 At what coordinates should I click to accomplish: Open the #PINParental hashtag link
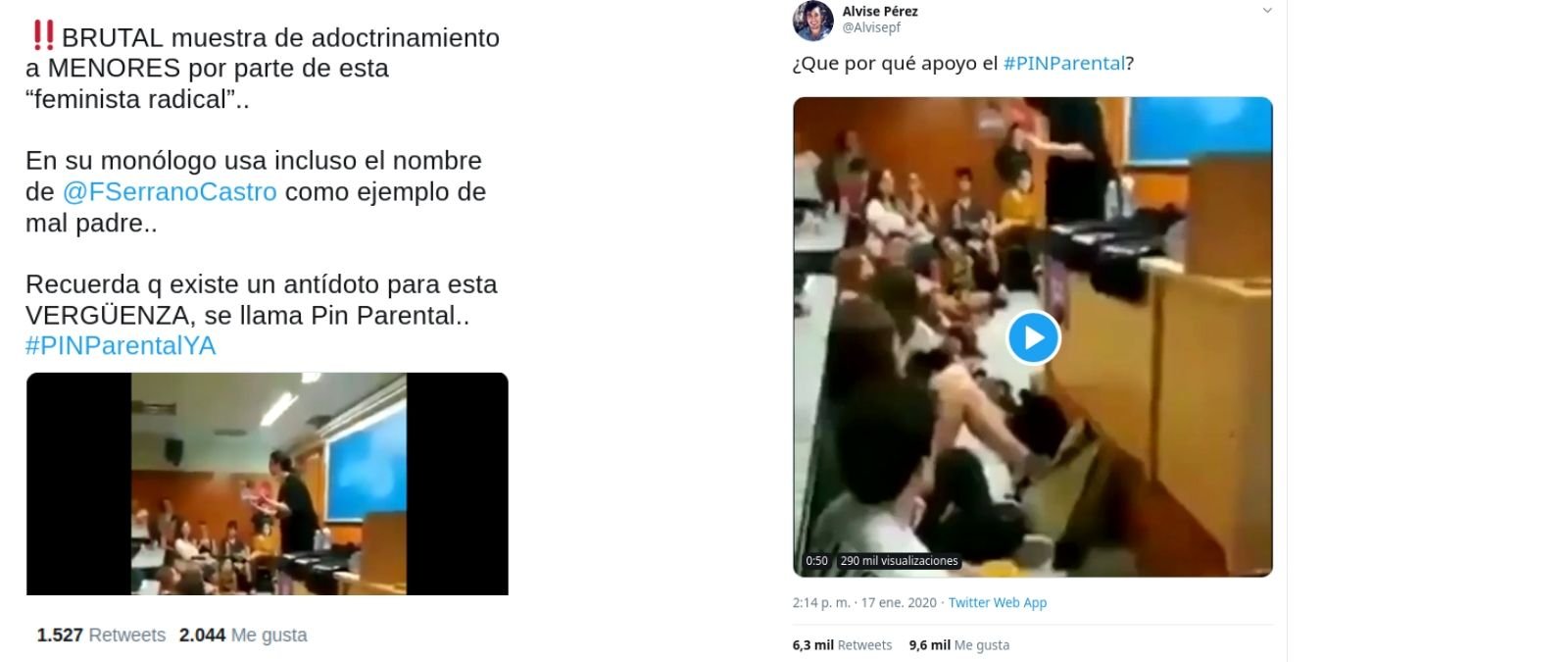pos(1064,64)
